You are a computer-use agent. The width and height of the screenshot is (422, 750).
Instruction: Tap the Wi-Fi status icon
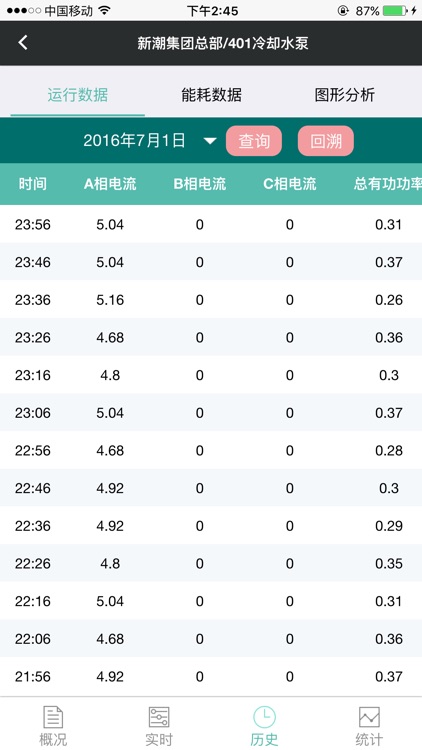click(104, 11)
